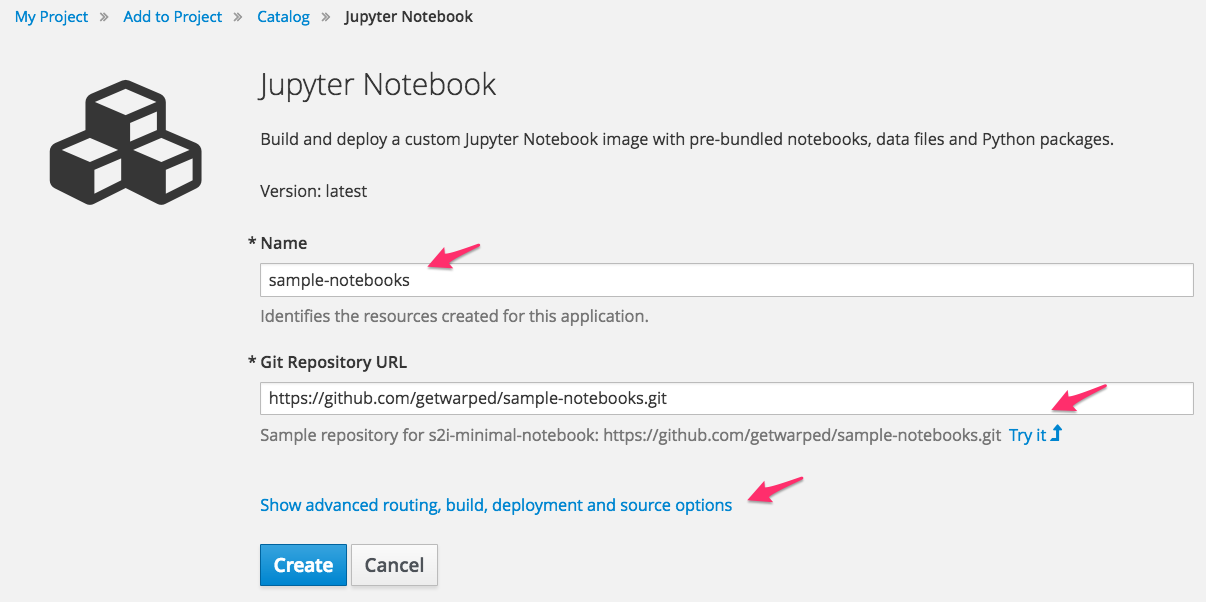Cancel the Jupyter Notebook creation
The image size is (1206, 602).
tap(394, 565)
